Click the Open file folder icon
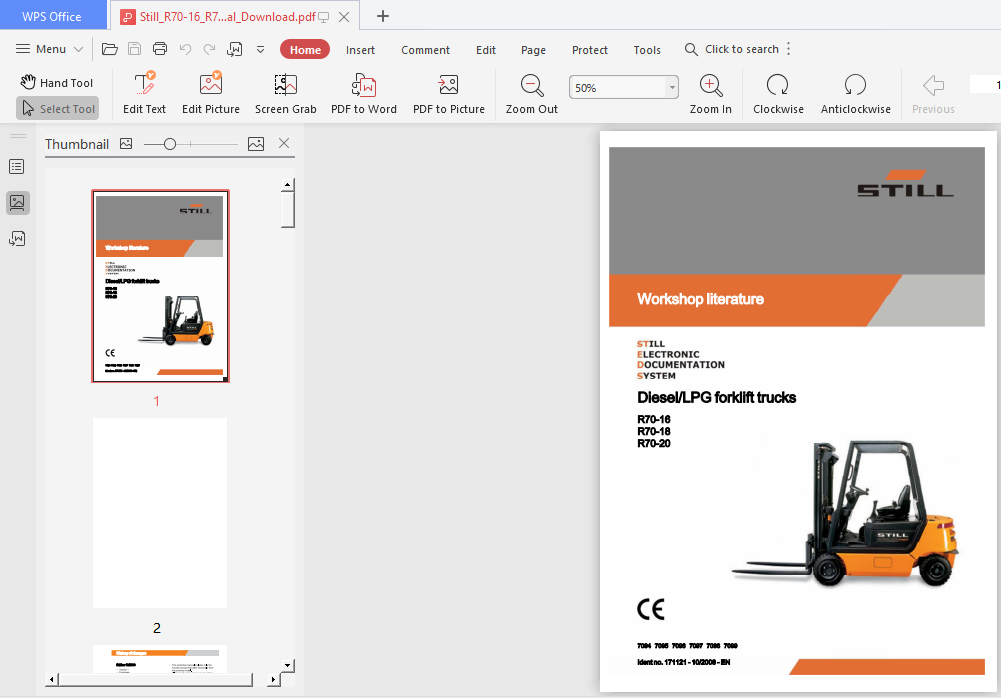 click(109, 49)
